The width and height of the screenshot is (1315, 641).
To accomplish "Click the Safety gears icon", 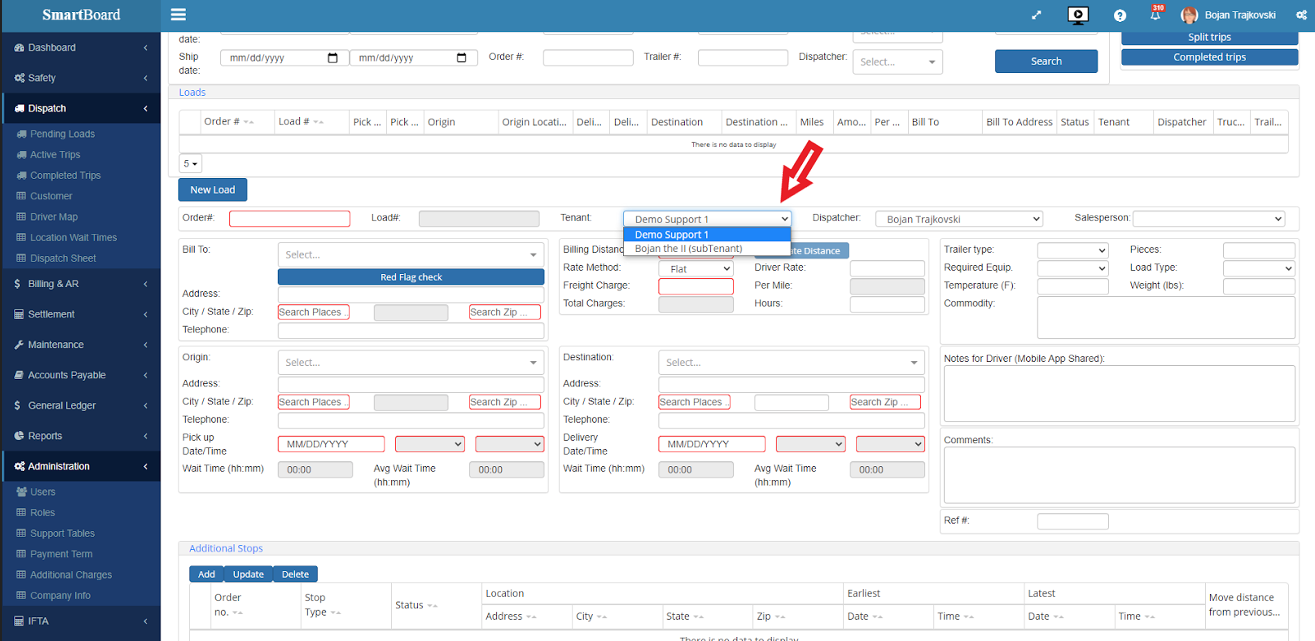I will 20,78.
